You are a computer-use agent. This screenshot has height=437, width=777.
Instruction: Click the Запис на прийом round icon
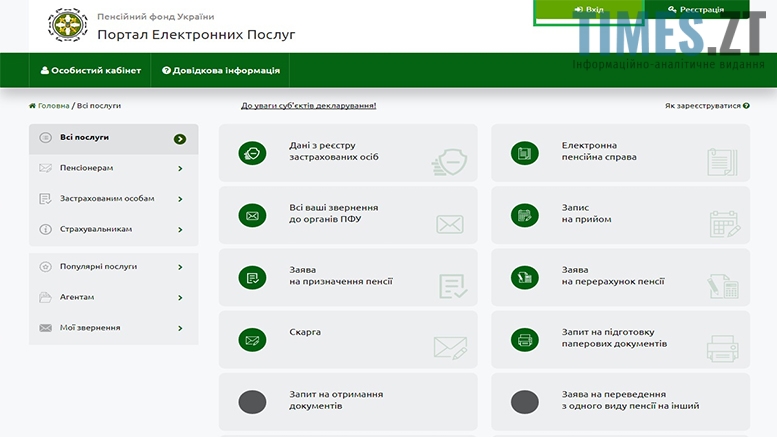pos(524,215)
